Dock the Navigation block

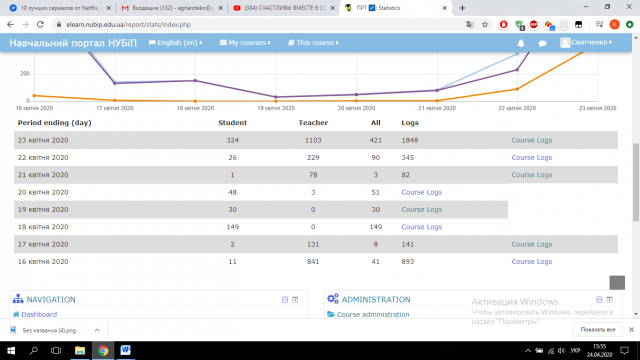(295, 300)
